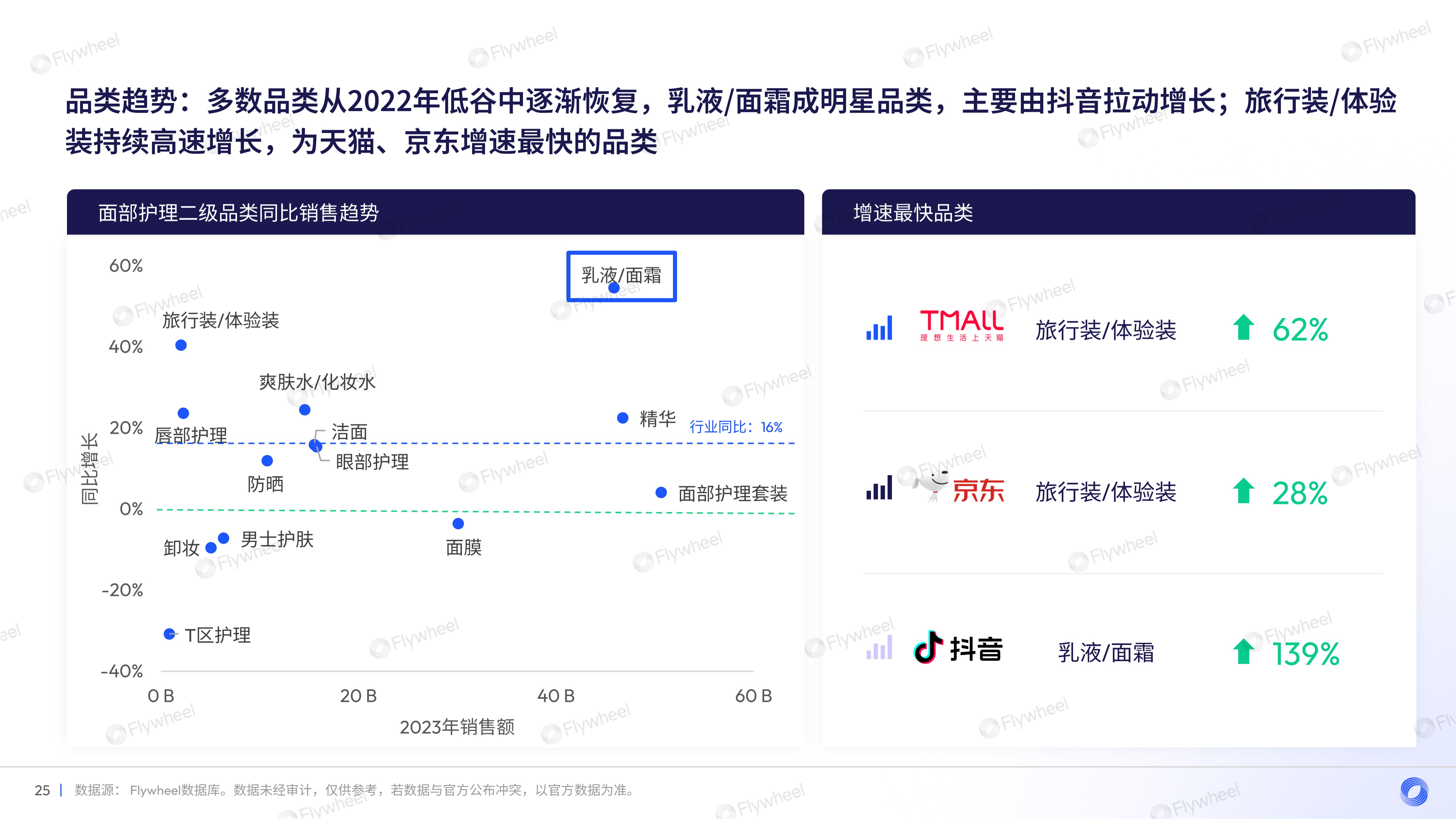Image resolution: width=1456 pixels, height=819 pixels.
Task: Click the bar chart icon beside 京东
Action: click(x=879, y=488)
